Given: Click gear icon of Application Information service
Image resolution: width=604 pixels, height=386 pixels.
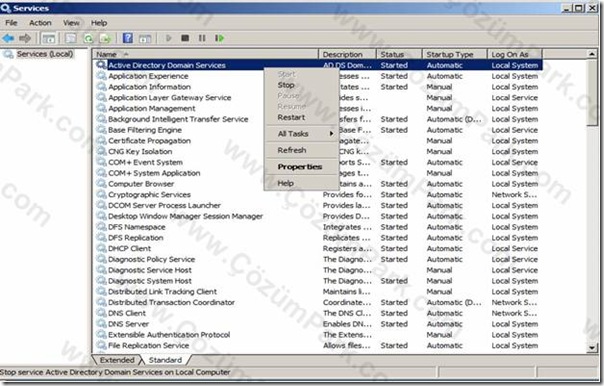Looking at the screenshot, I should coord(101,87).
